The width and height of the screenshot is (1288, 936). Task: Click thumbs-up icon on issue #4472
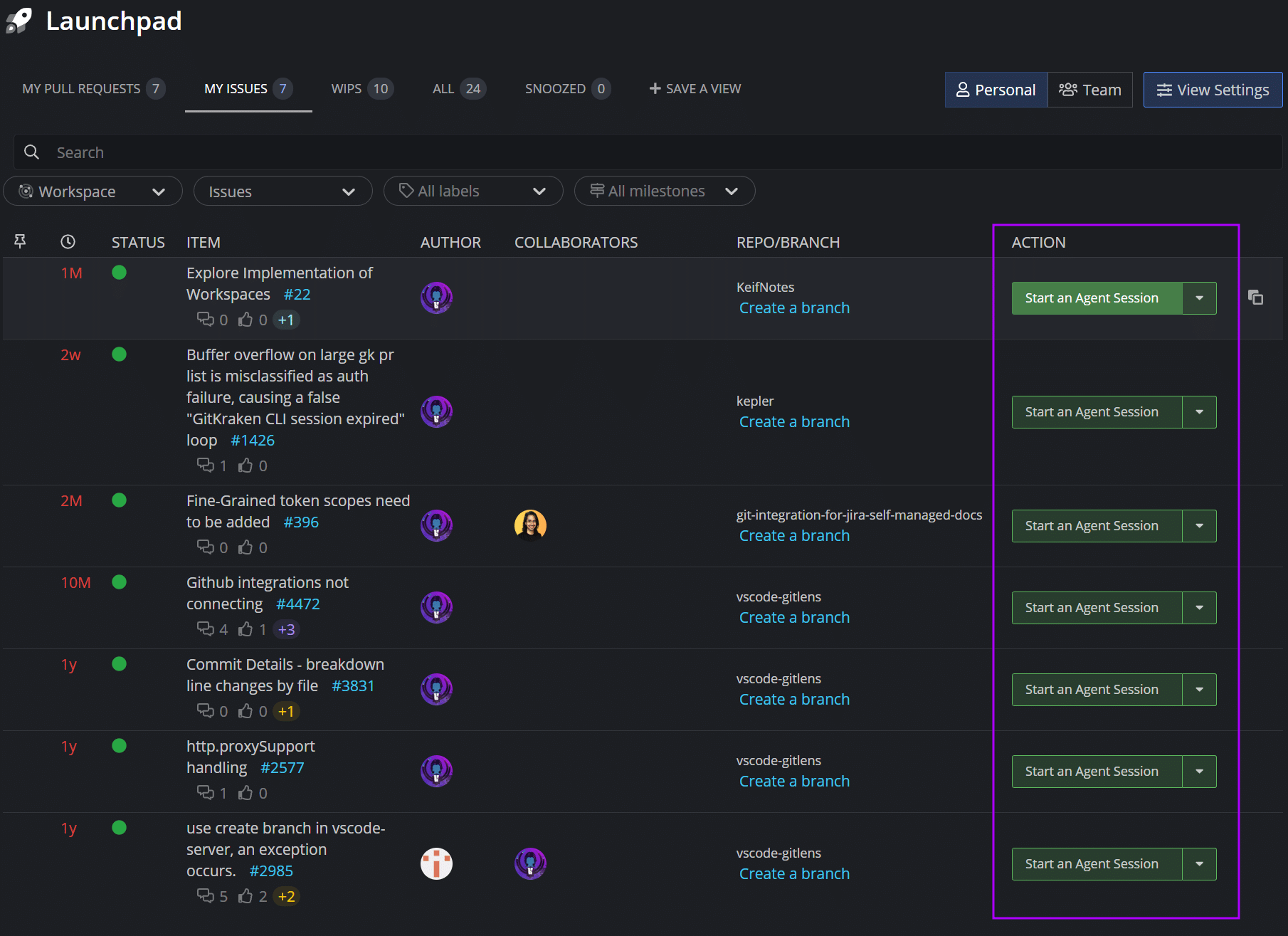pos(246,629)
